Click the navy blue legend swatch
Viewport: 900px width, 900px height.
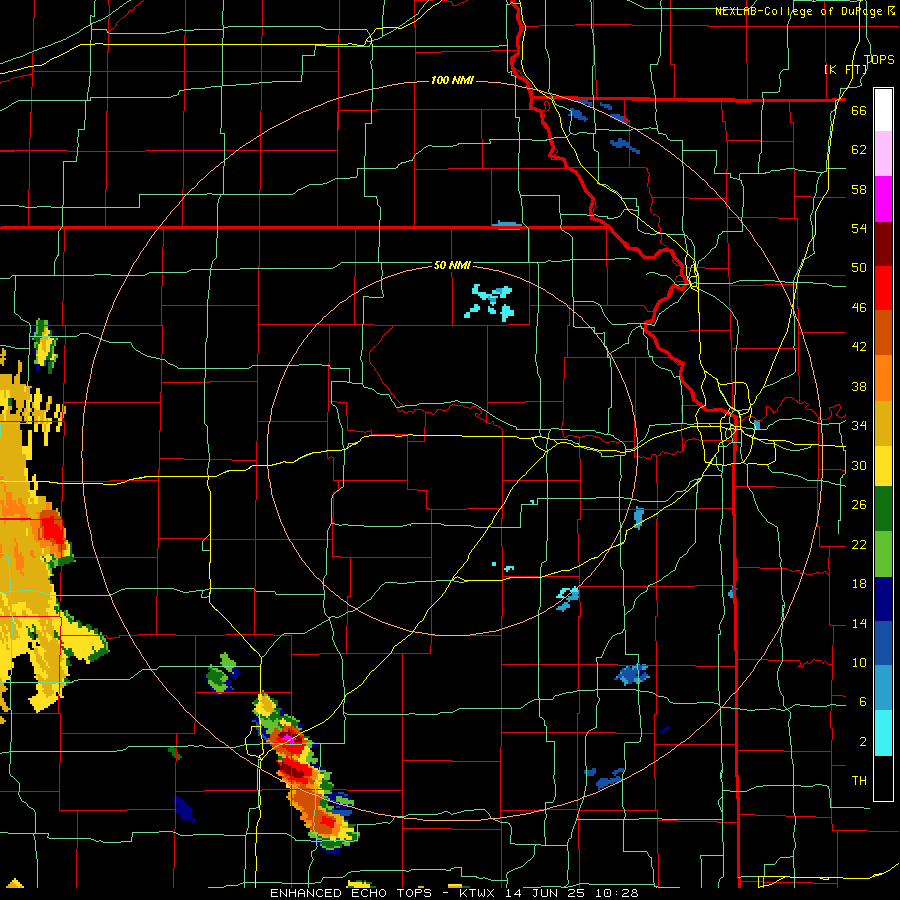click(x=883, y=599)
